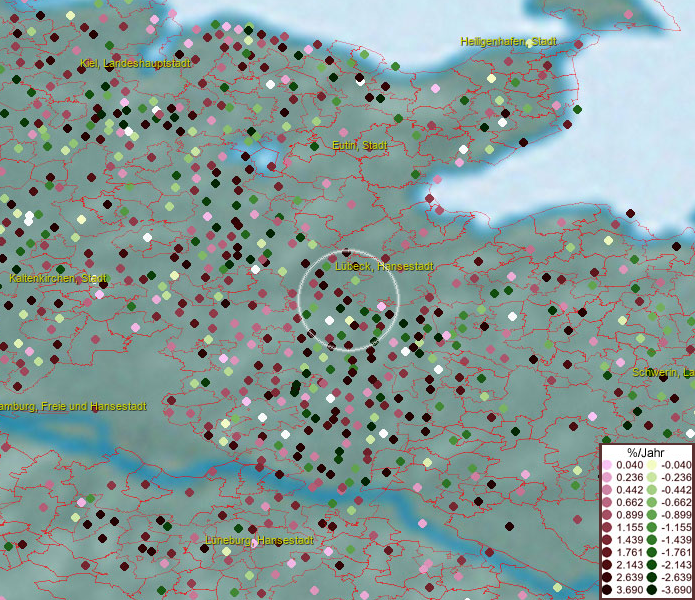The width and height of the screenshot is (695, 600).
Task: Select the 0.442 legend swatch
Action: (607, 490)
